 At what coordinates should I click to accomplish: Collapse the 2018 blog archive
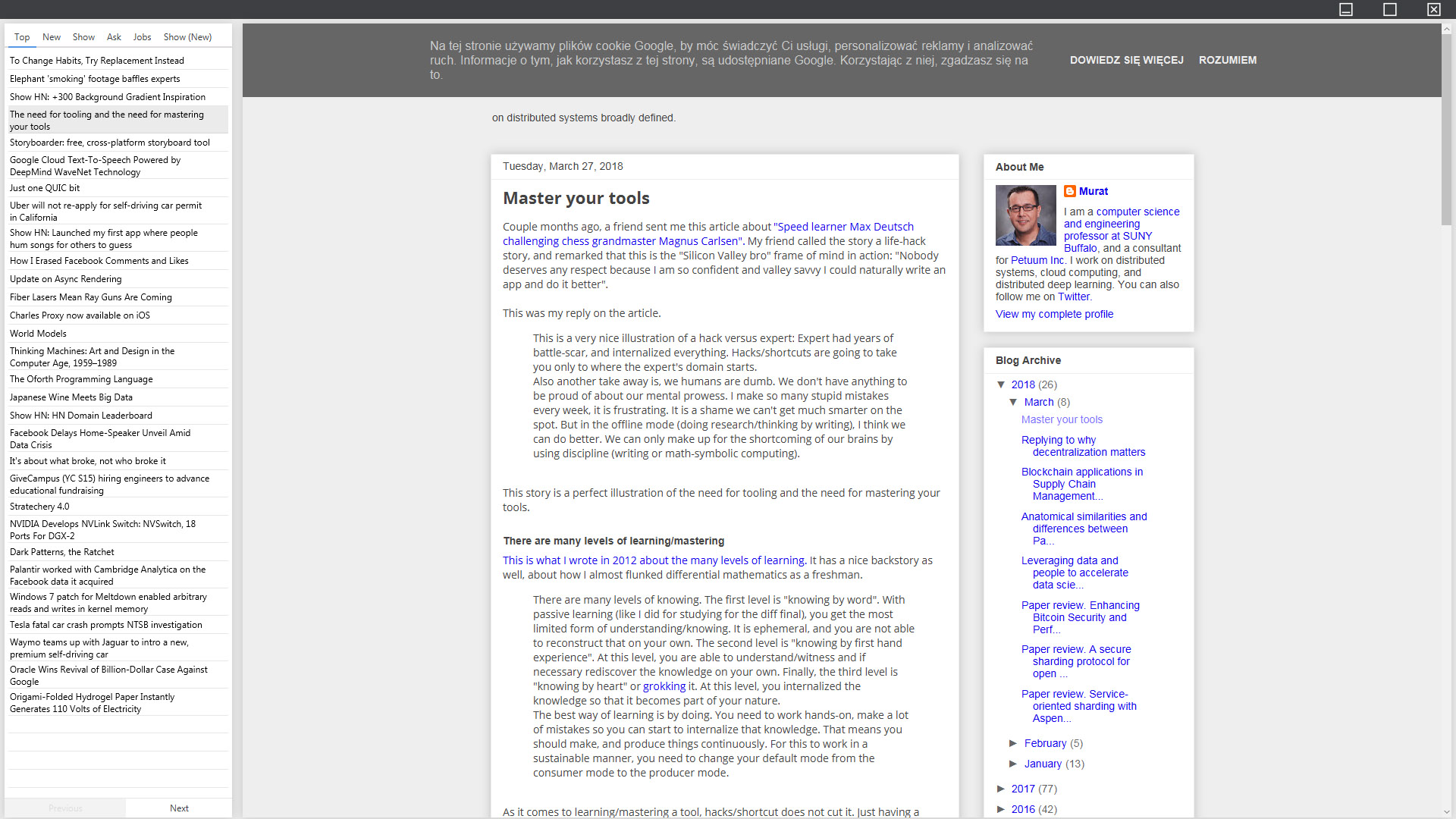1003,384
